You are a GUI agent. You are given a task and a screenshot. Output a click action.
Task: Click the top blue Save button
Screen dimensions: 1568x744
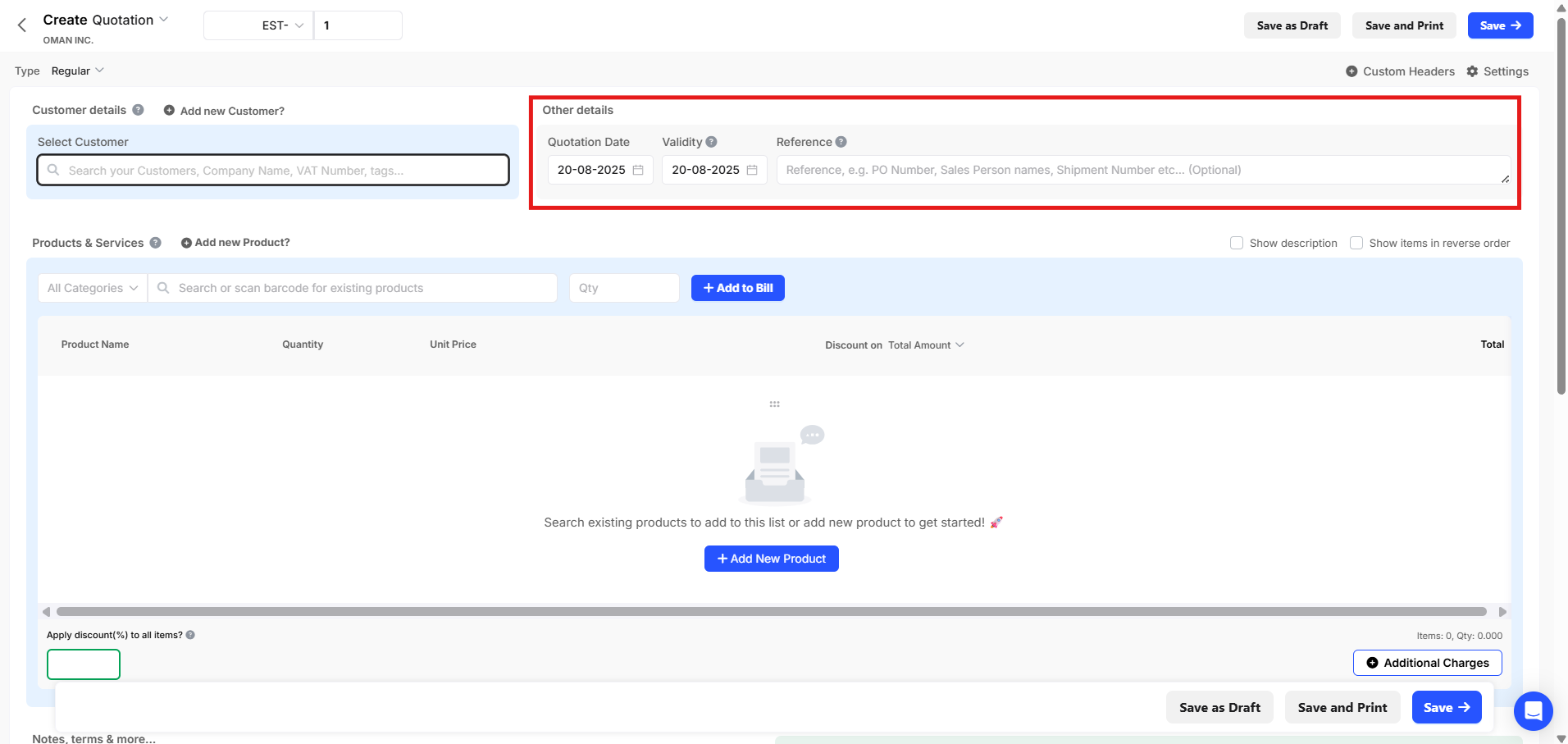[x=1500, y=25]
